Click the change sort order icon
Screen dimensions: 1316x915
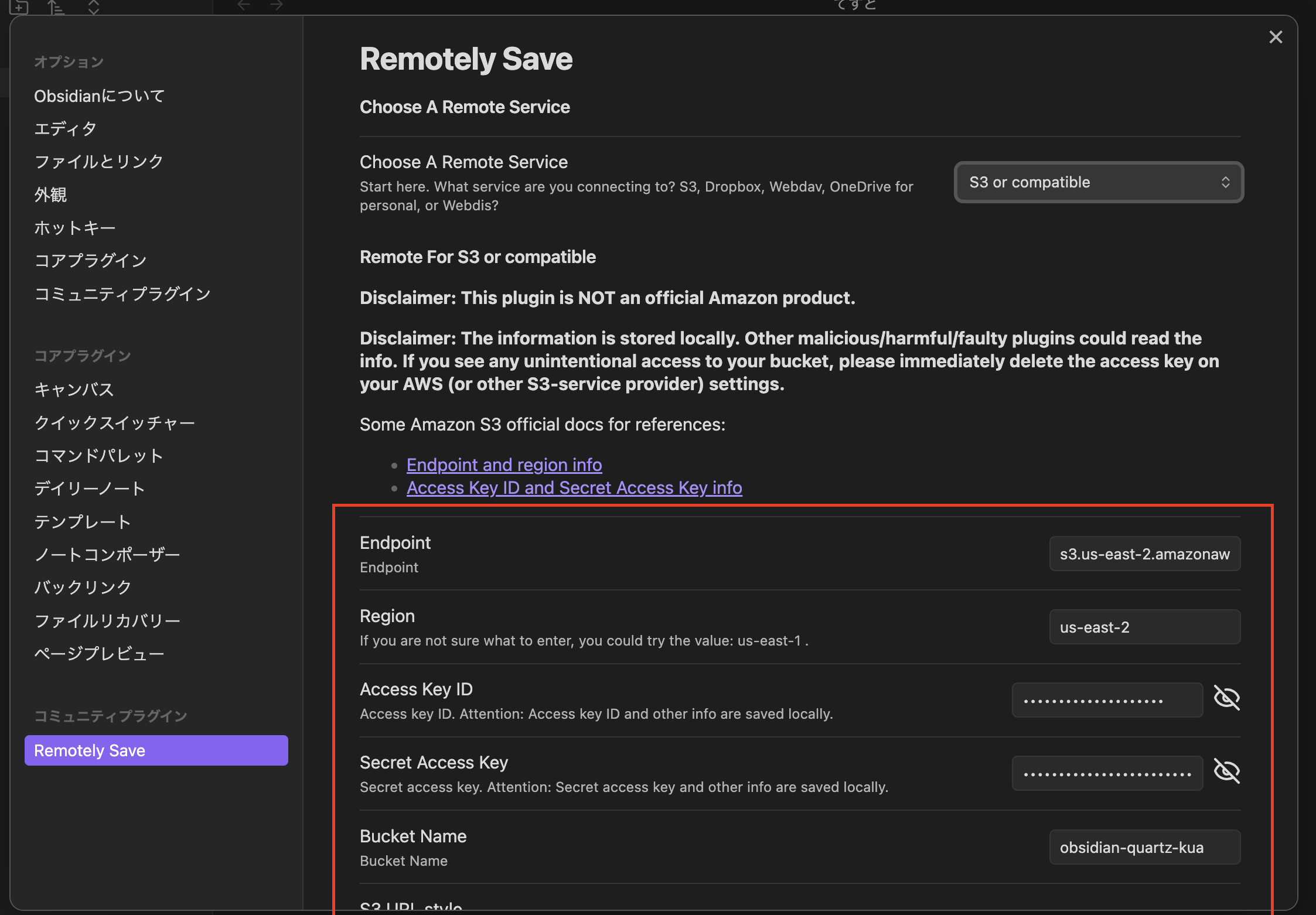tap(56, 7)
